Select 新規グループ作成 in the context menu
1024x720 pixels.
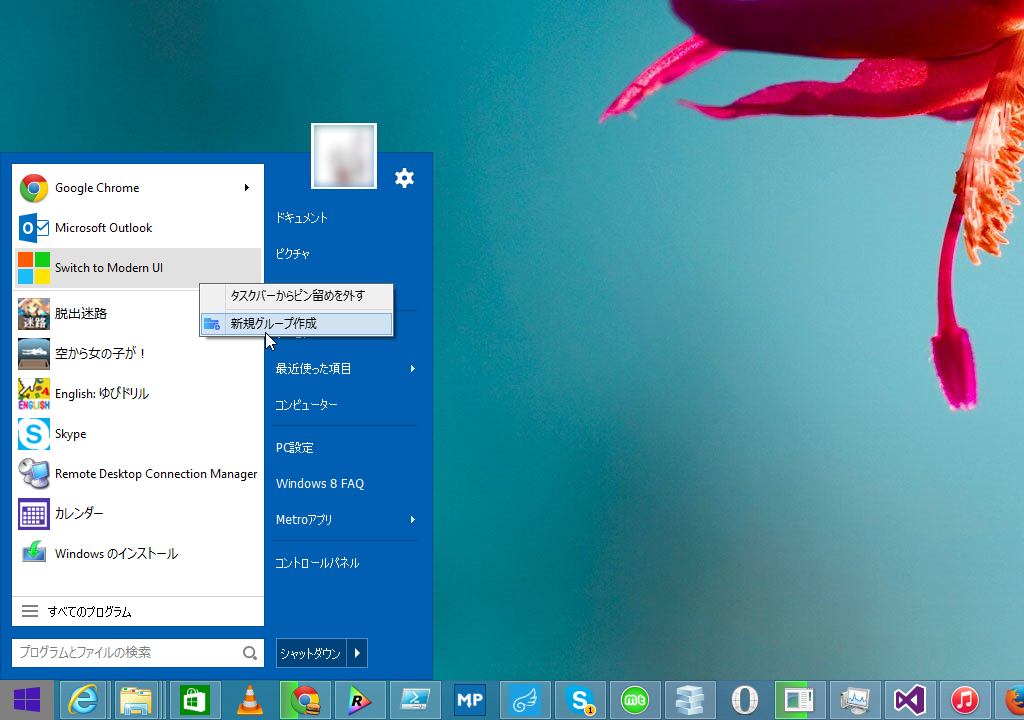point(297,323)
